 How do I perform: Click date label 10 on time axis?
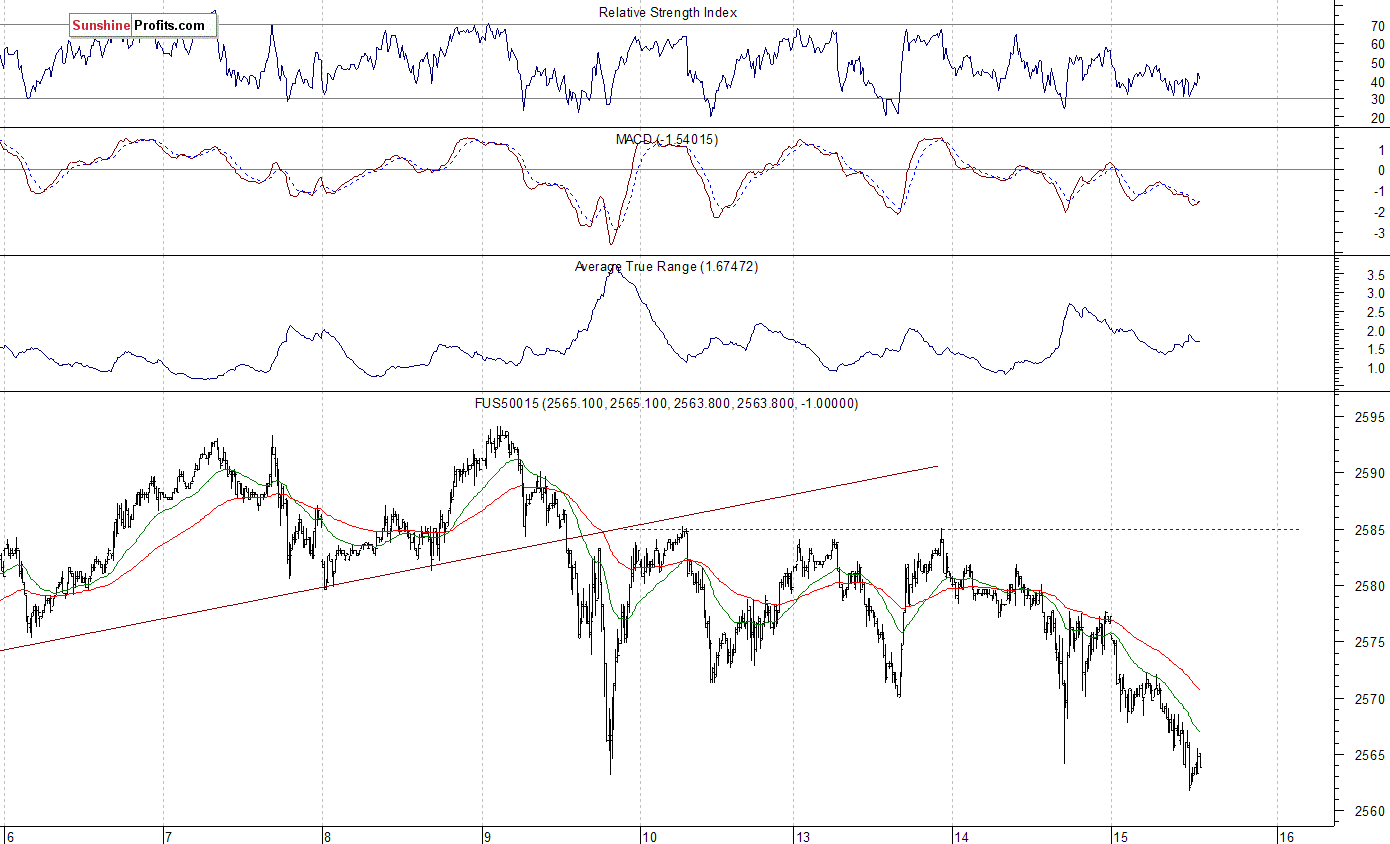[649, 836]
